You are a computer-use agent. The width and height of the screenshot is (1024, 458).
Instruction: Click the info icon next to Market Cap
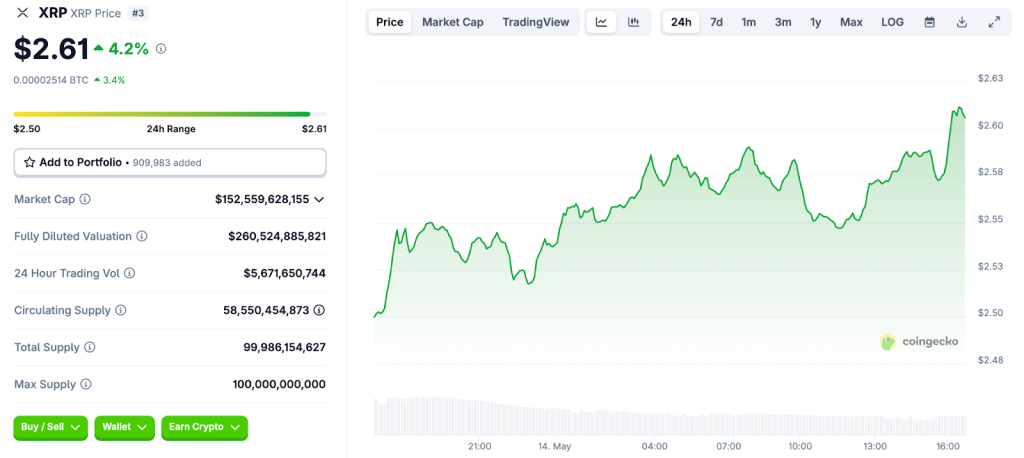[x=85, y=199]
